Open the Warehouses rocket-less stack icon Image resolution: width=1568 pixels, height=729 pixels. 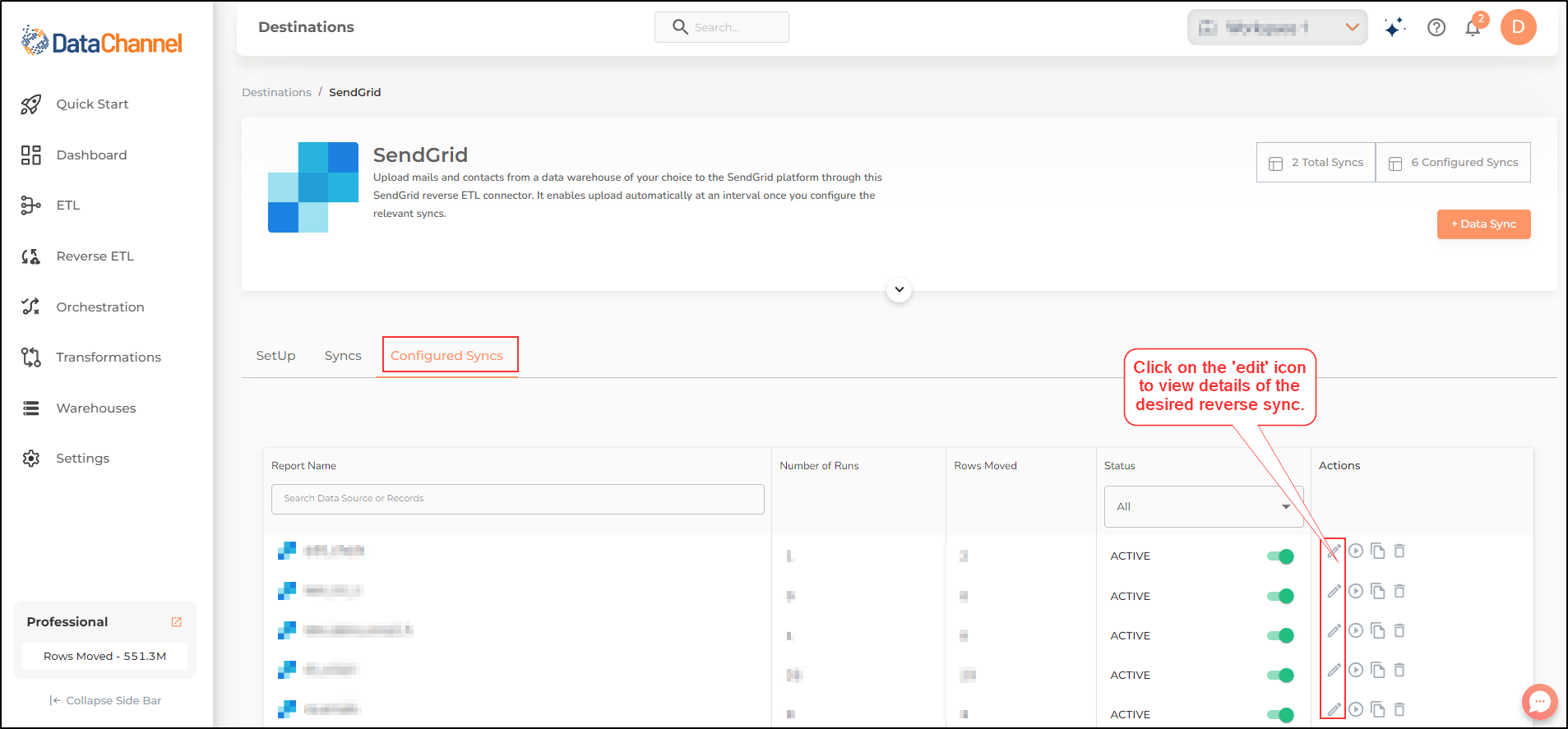(x=31, y=408)
